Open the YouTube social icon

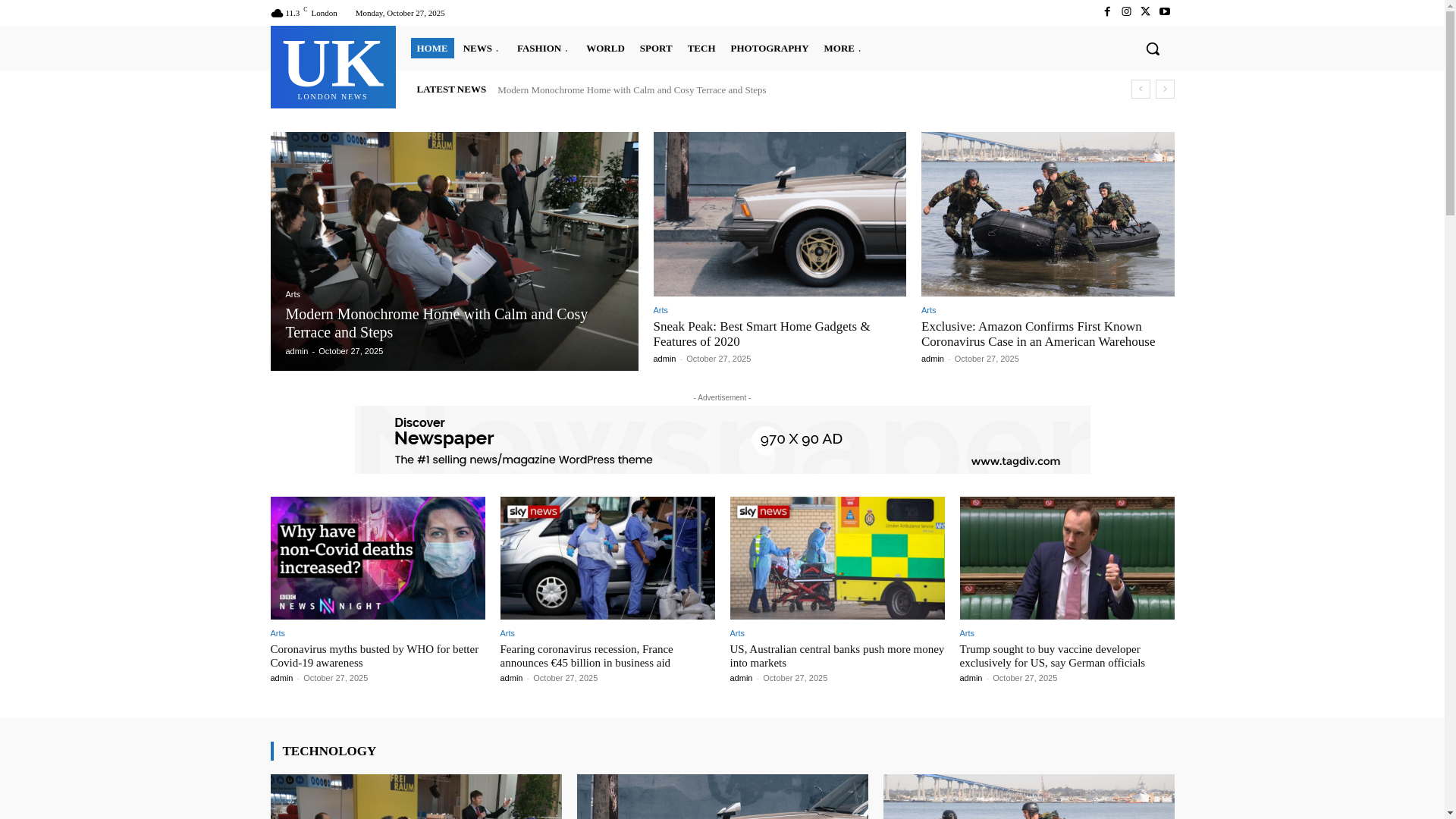[1164, 12]
